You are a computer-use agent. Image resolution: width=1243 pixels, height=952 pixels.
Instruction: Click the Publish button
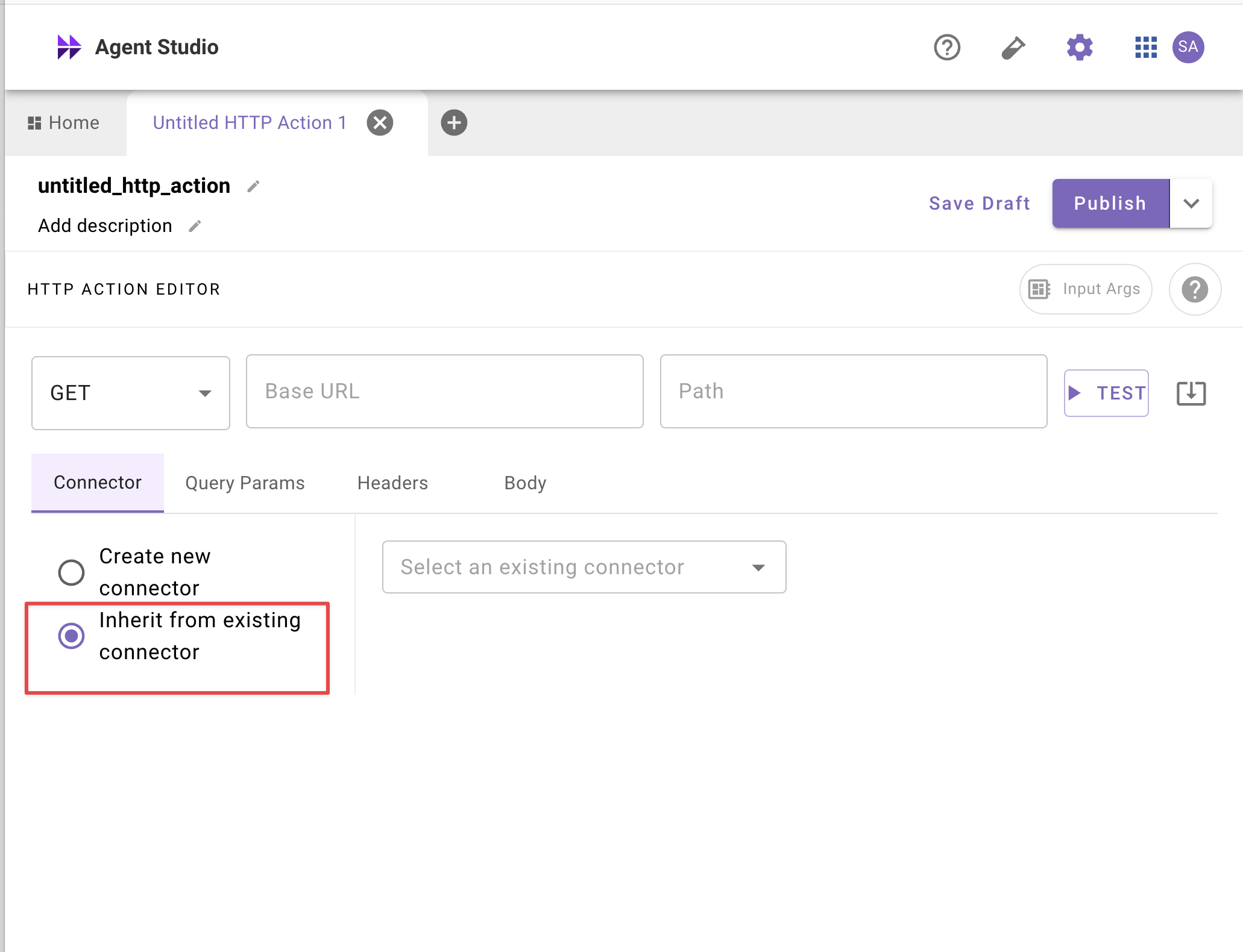pos(1110,203)
